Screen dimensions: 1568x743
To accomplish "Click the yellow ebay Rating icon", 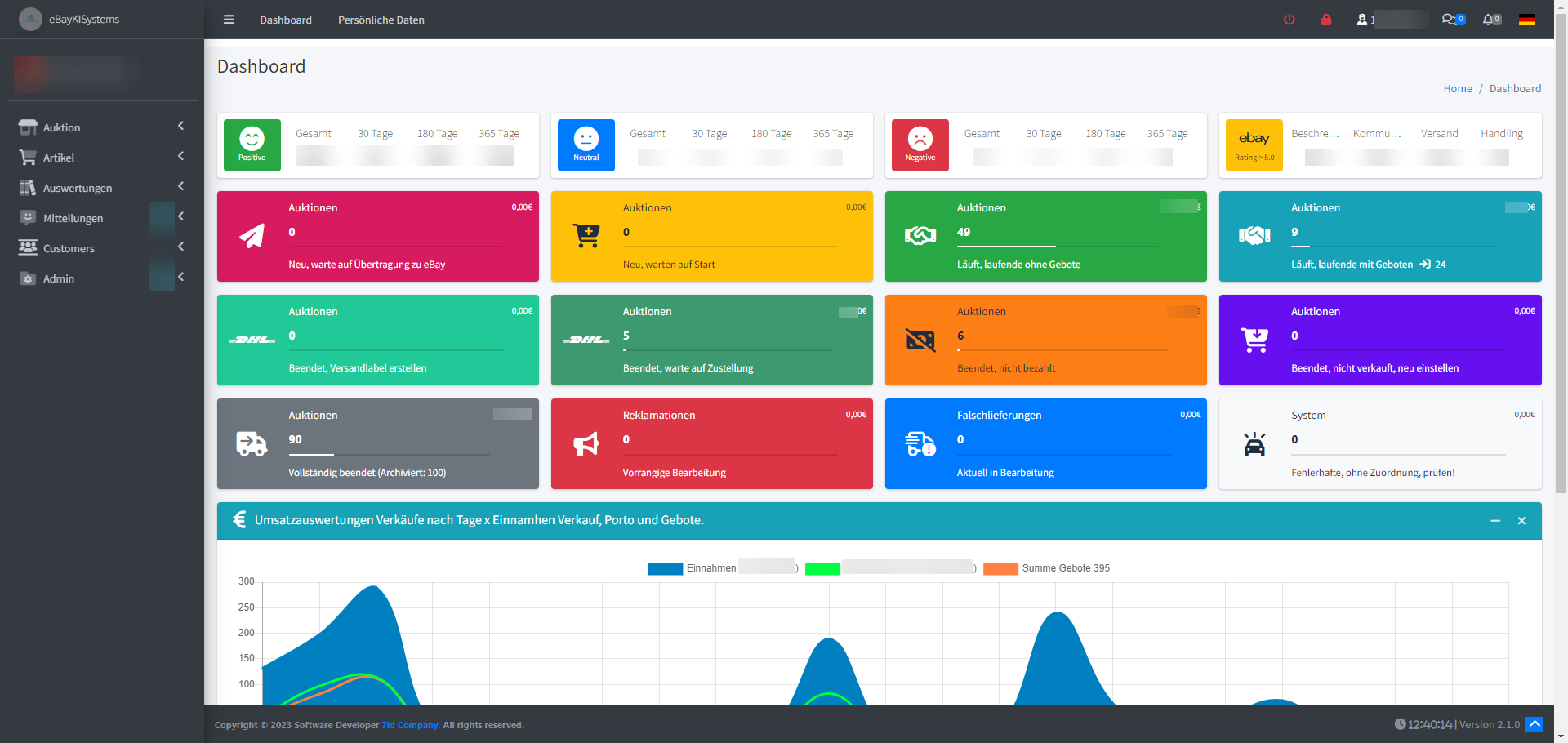I will [x=1254, y=145].
